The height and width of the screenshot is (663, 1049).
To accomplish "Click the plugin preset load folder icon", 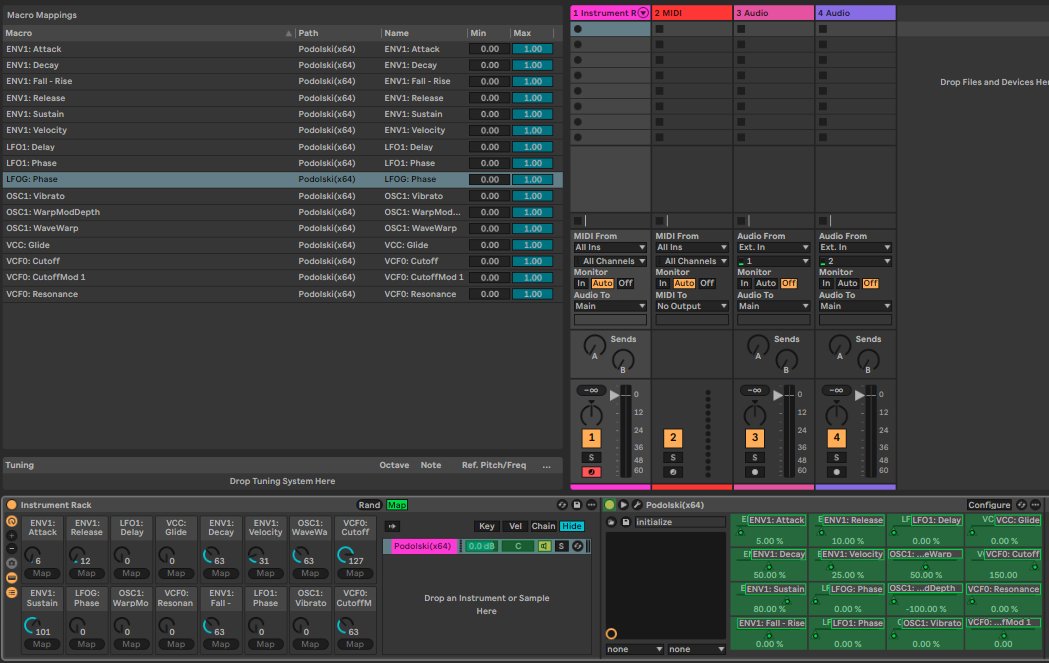I will (x=611, y=522).
